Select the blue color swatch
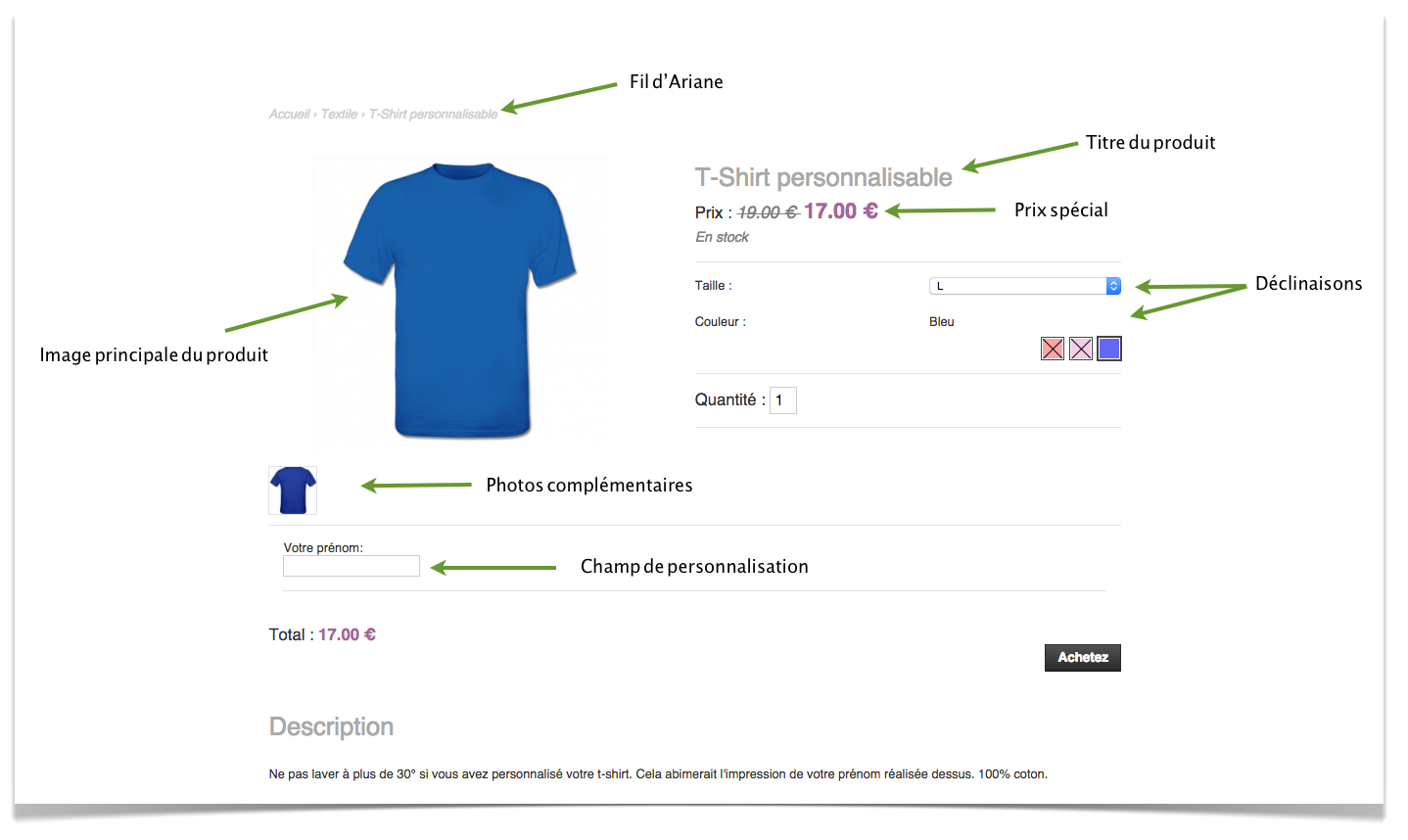This screenshot has height=840, width=1408. click(1109, 349)
